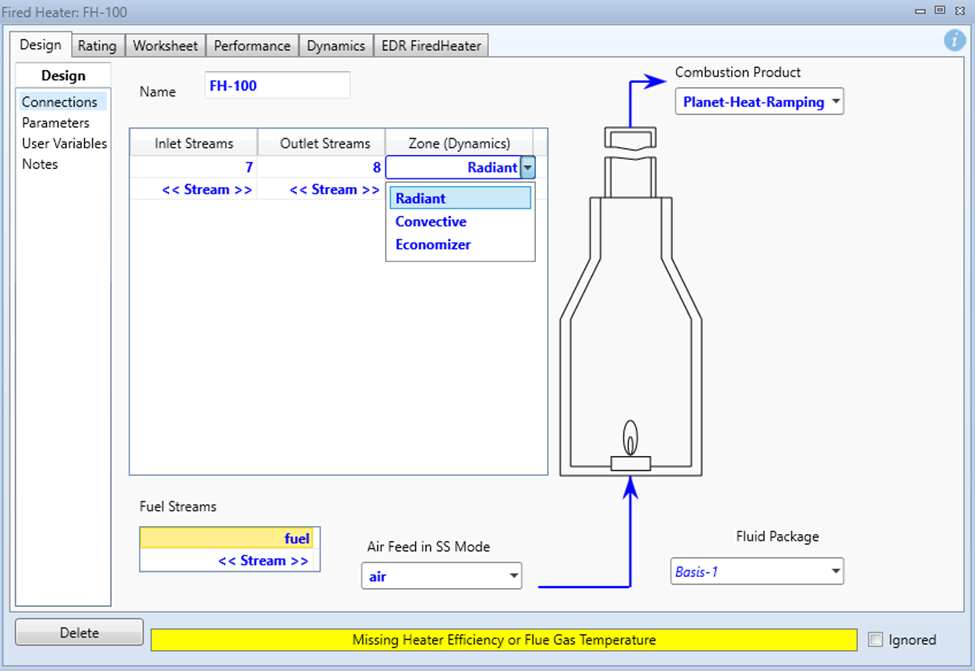This screenshot has height=671, width=975.
Task: Open the User Variables page
Action: tap(64, 143)
